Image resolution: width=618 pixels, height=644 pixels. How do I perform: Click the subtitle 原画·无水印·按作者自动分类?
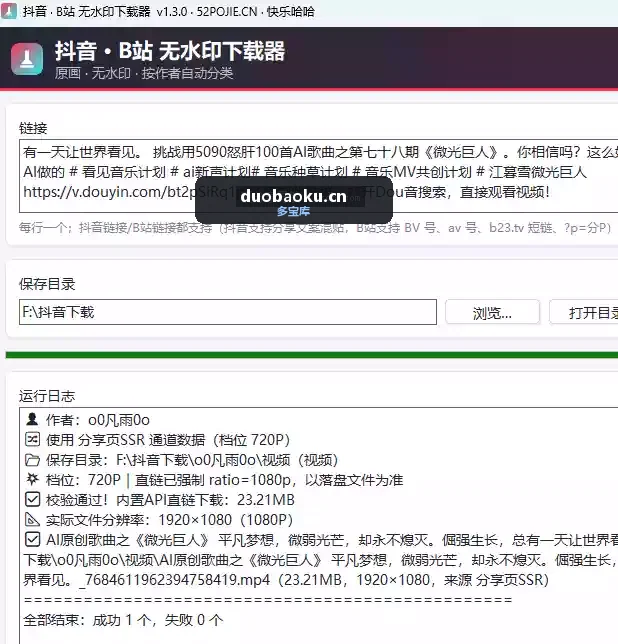pyautogui.click(x=144, y=74)
